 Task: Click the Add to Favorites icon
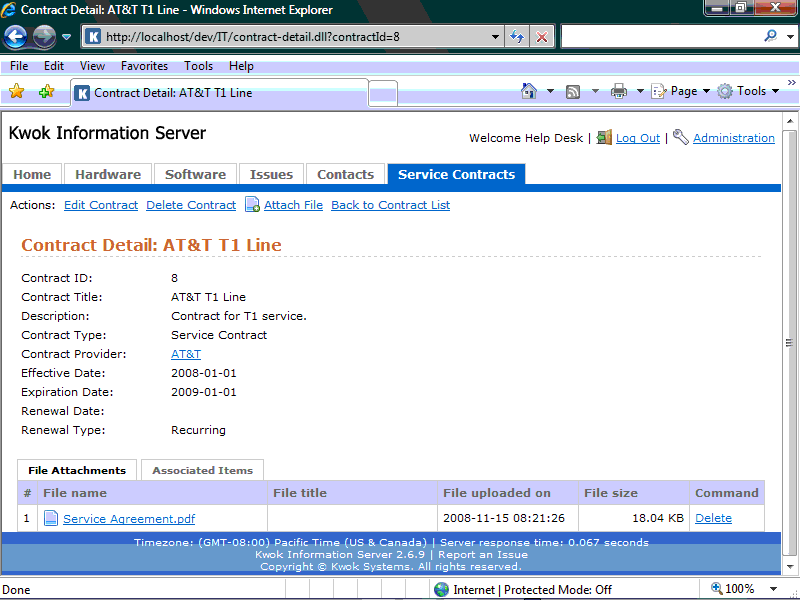tap(46, 91)
